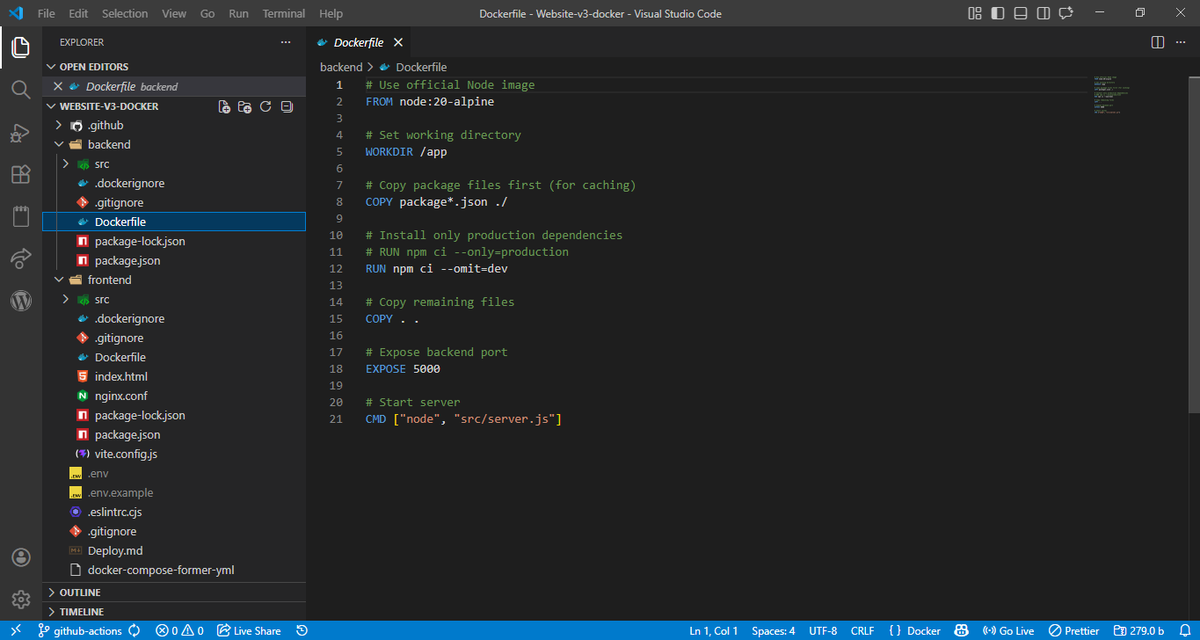Open the Accounts menu in the activity bar
This screenshot has width=1200, height=640.
point(21,557)
